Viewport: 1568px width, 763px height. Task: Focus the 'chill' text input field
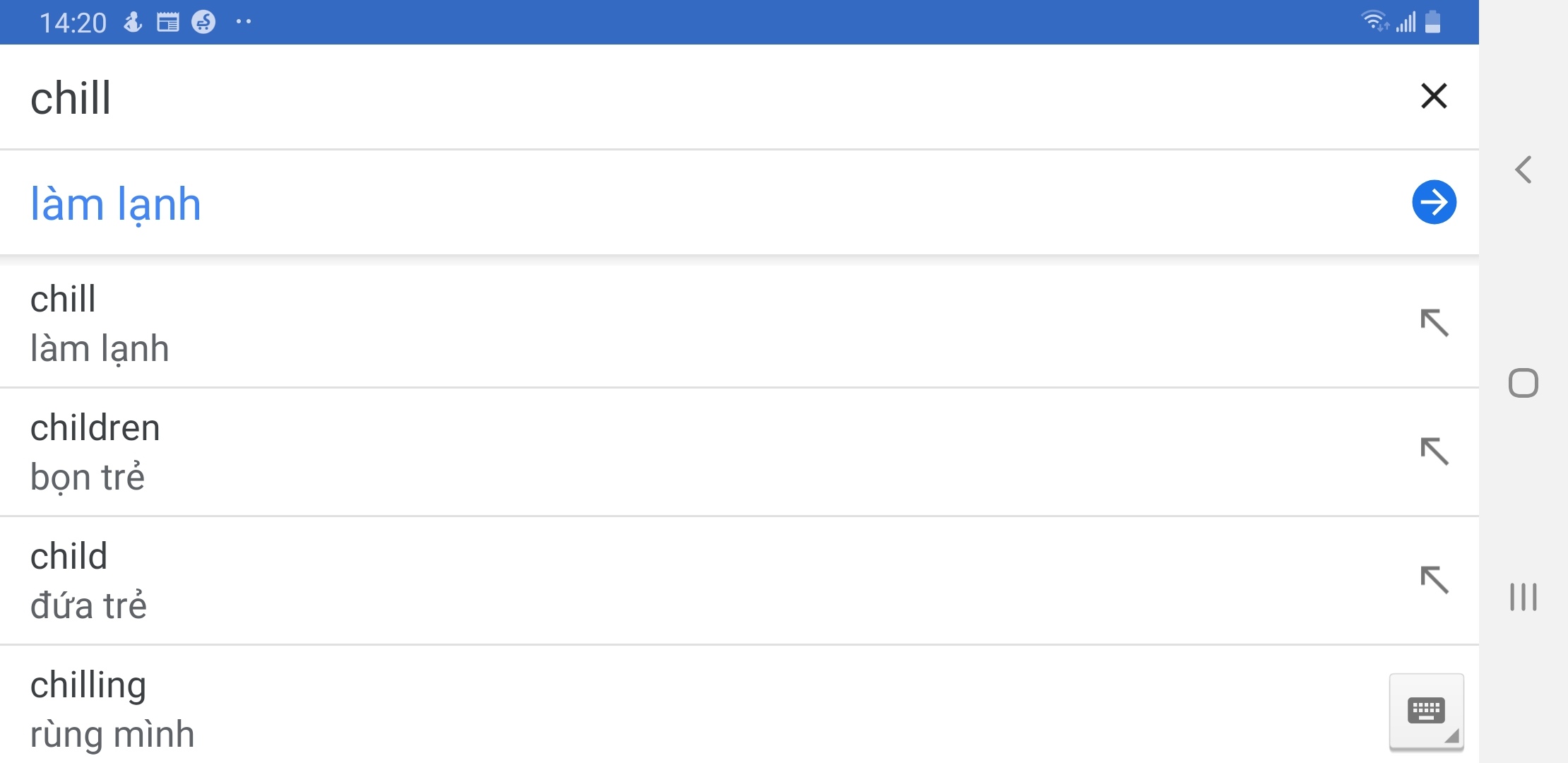coord(636,97)
